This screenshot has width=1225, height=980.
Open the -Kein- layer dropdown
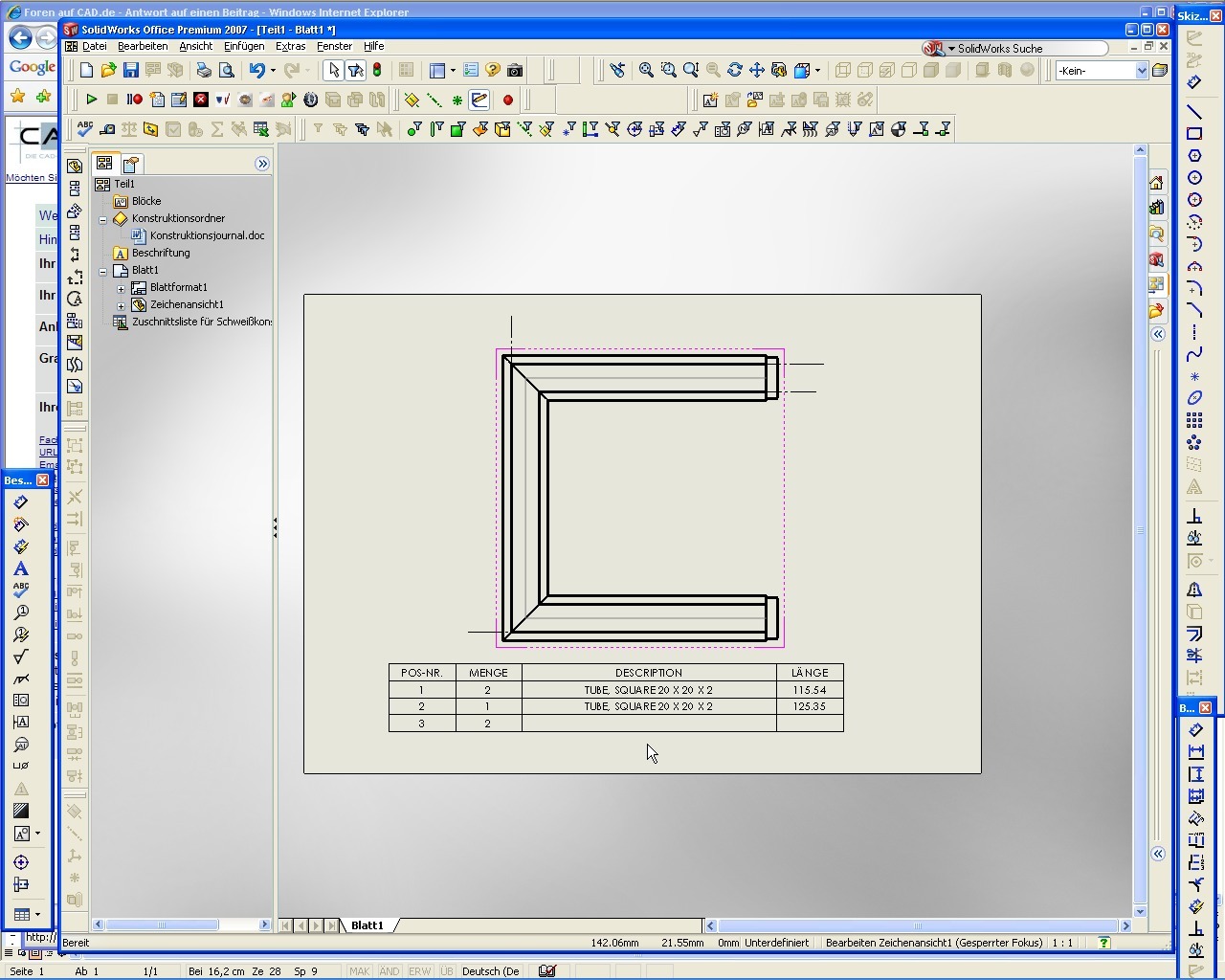[1141, 71]
